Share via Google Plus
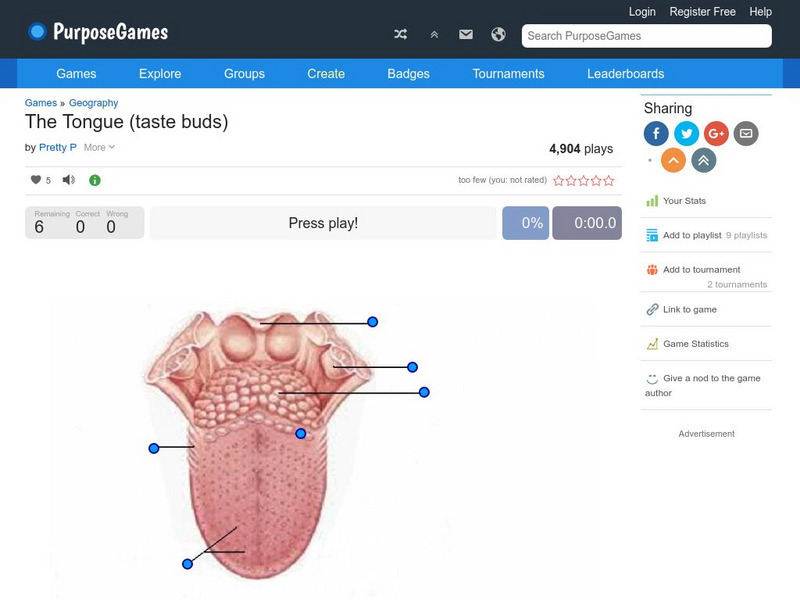The height and width of the screenshot is (600, 800). coord(716,133)
